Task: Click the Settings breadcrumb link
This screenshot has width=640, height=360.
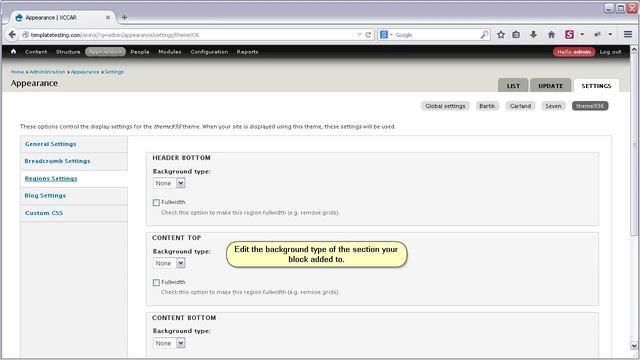Action: [114, 72]
